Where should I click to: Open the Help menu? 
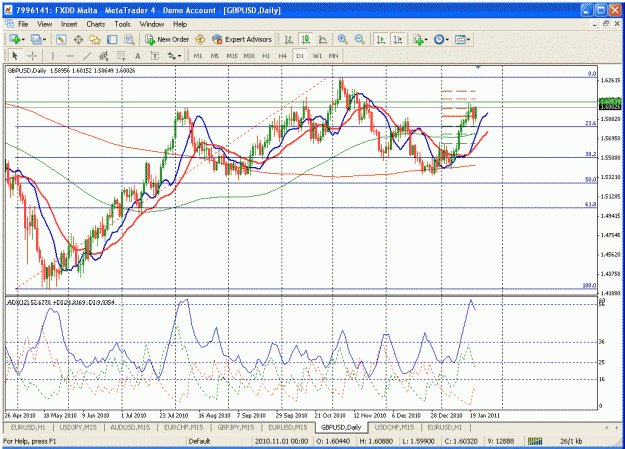[x=180, y=24]
